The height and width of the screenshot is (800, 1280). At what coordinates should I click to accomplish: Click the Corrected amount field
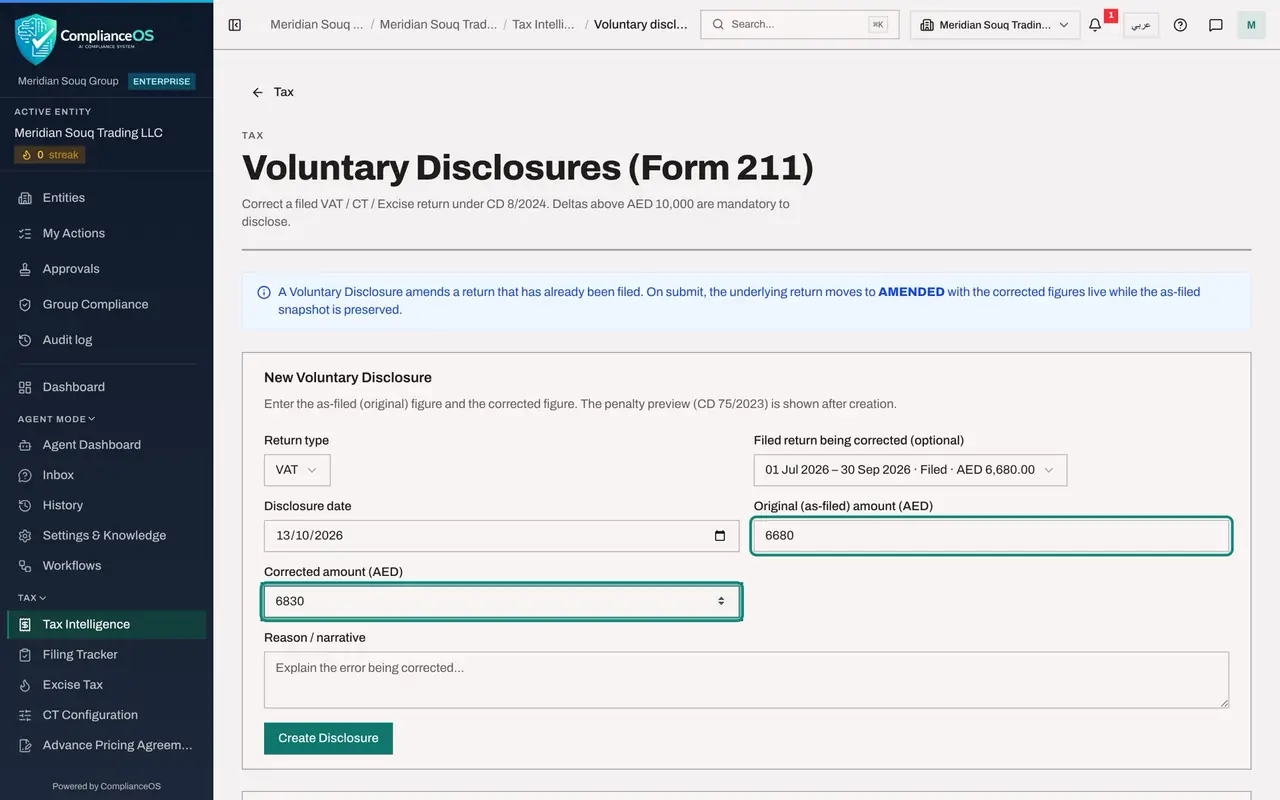click(x=501, y=602)
